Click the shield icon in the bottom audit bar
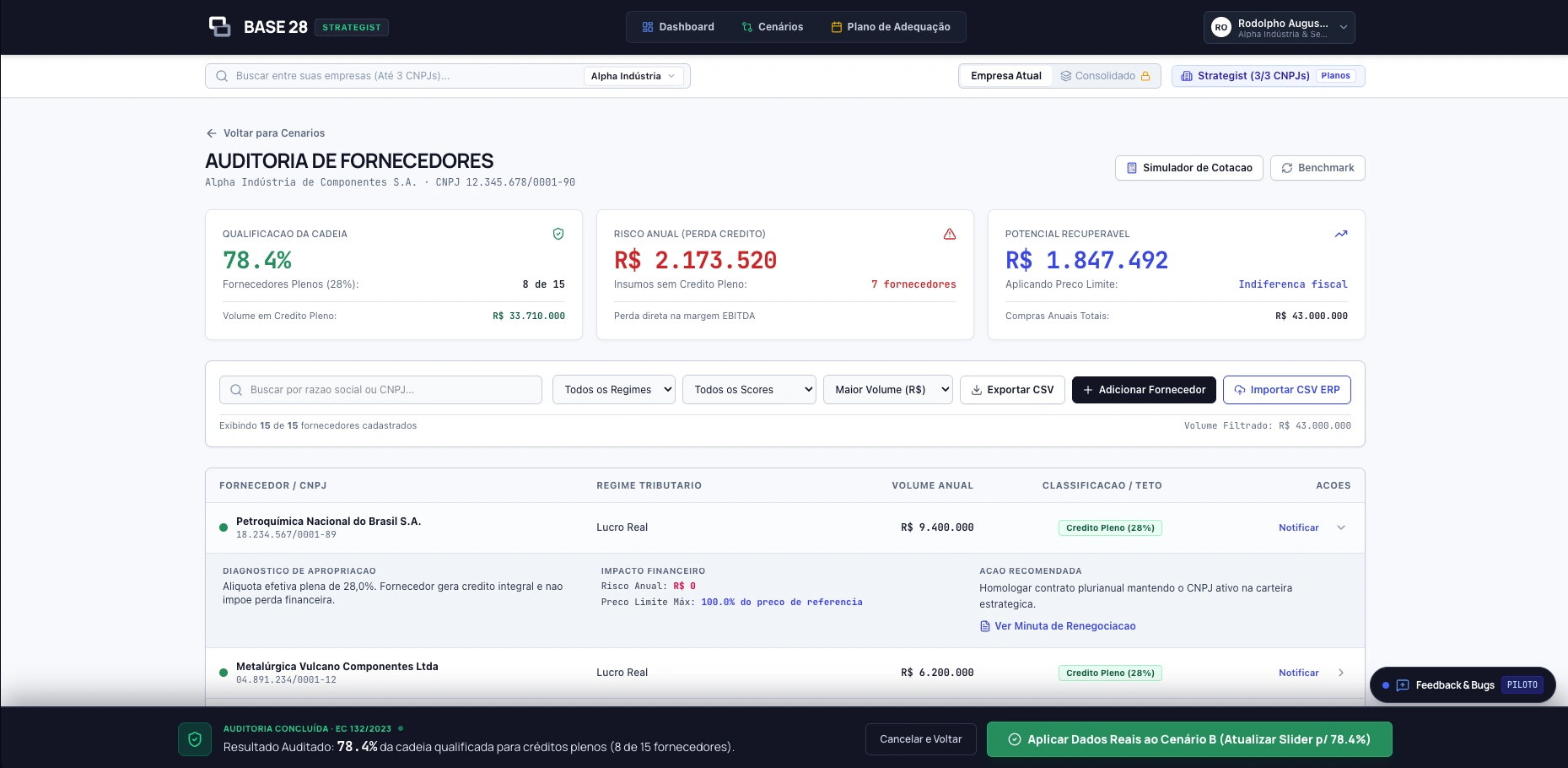The height and width of the screenshot is (768, 1568). (x=195, y=739)
